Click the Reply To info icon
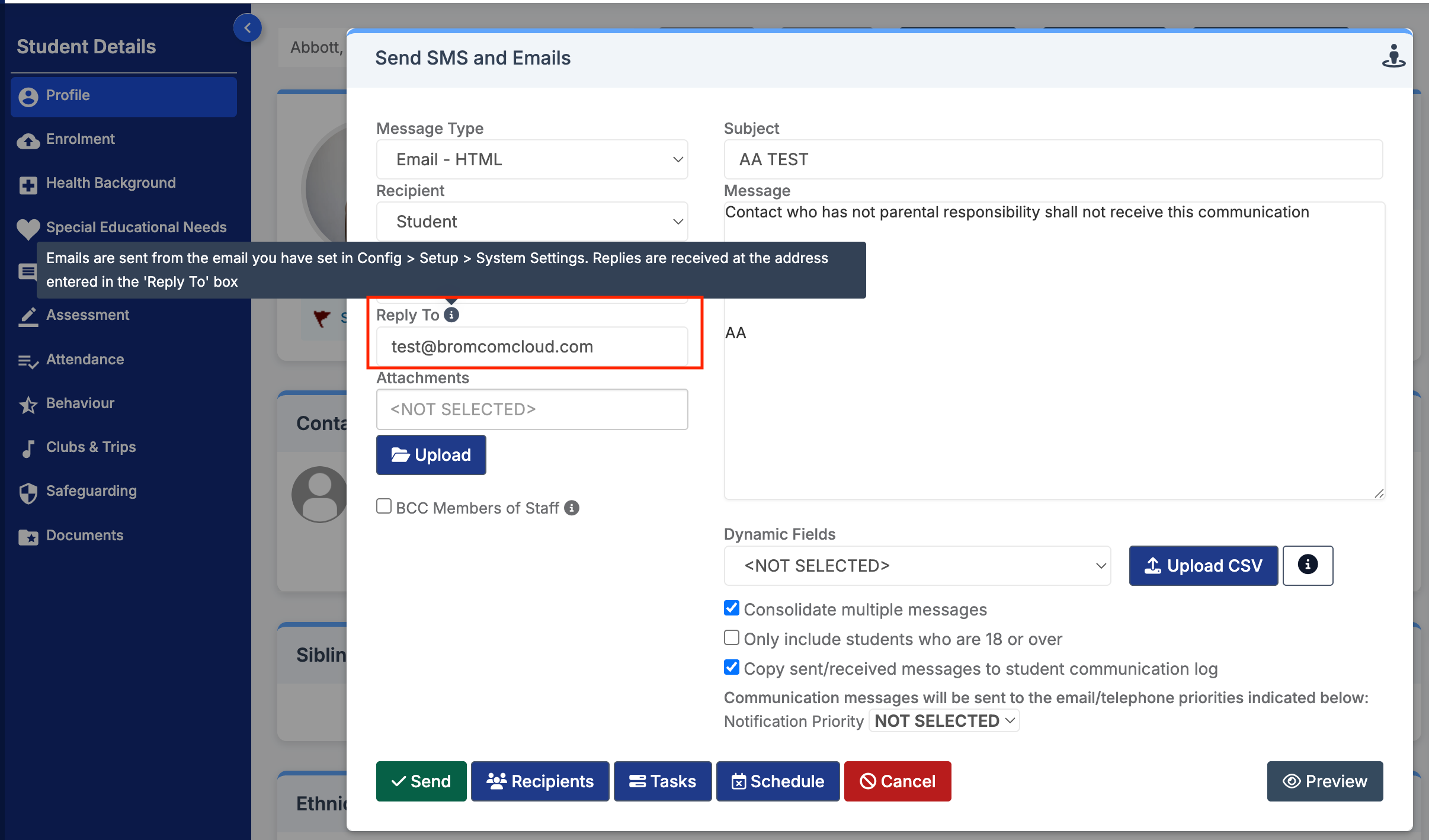Viewport: 1429px width, 840px height. point(451,315)
